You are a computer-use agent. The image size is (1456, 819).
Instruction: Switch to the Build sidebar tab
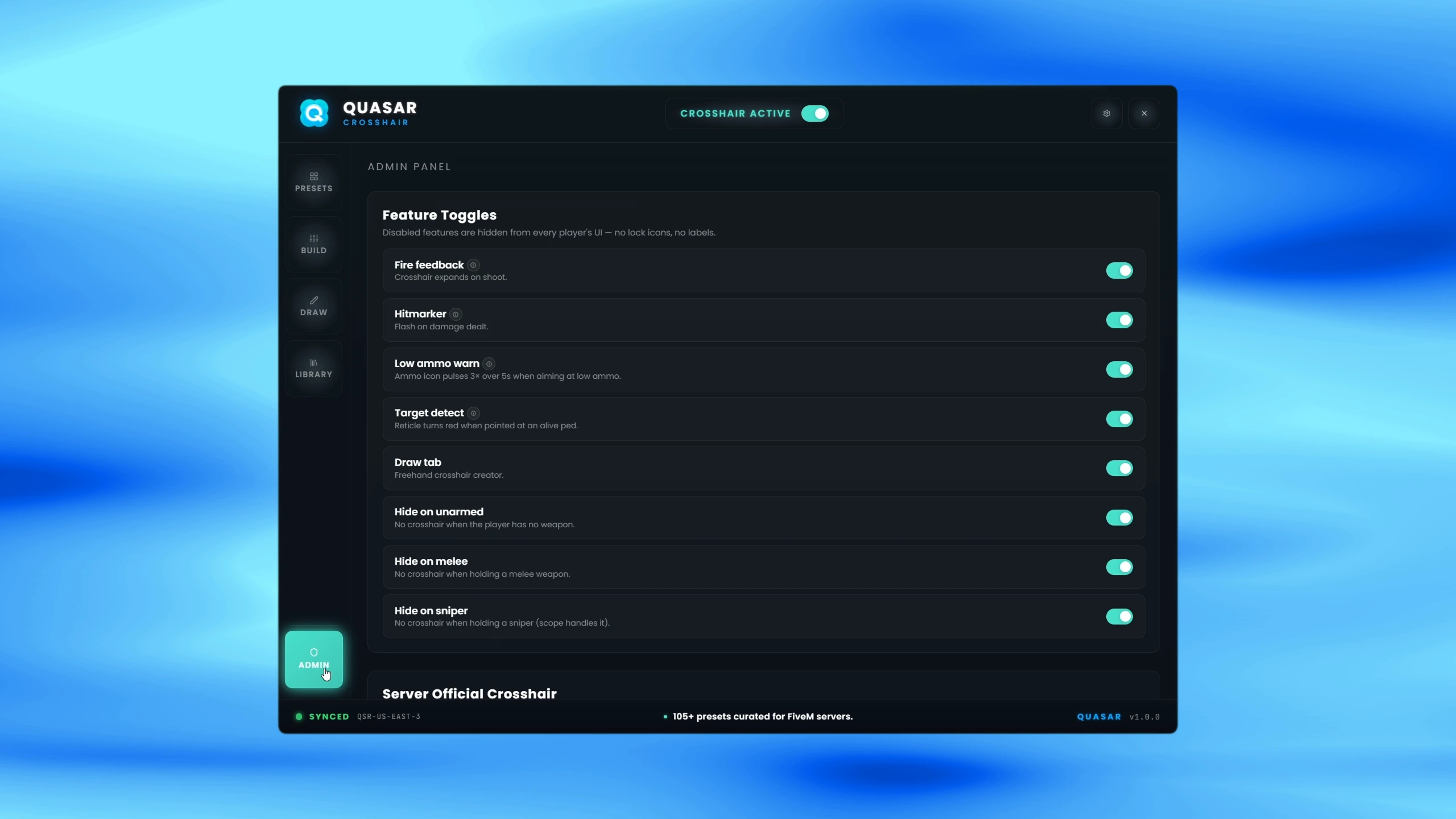tap(314, 244)
